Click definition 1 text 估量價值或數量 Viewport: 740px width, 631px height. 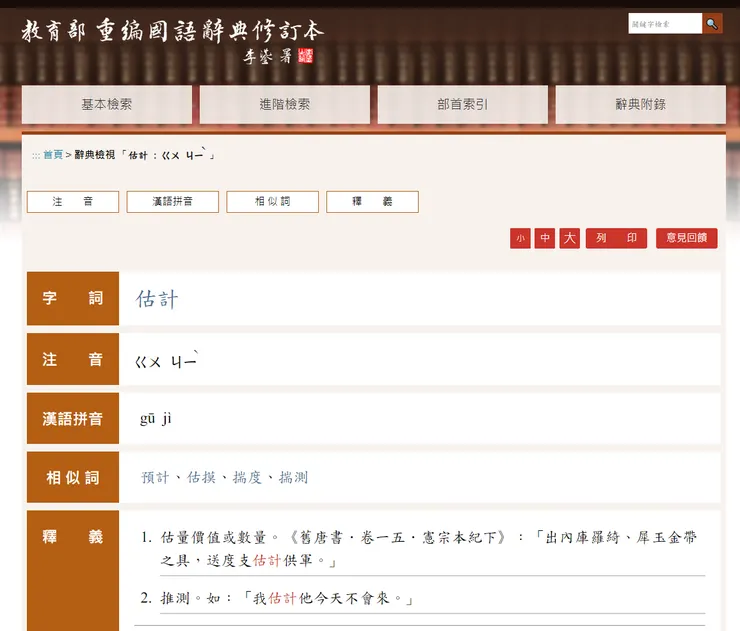coord(213,538)
